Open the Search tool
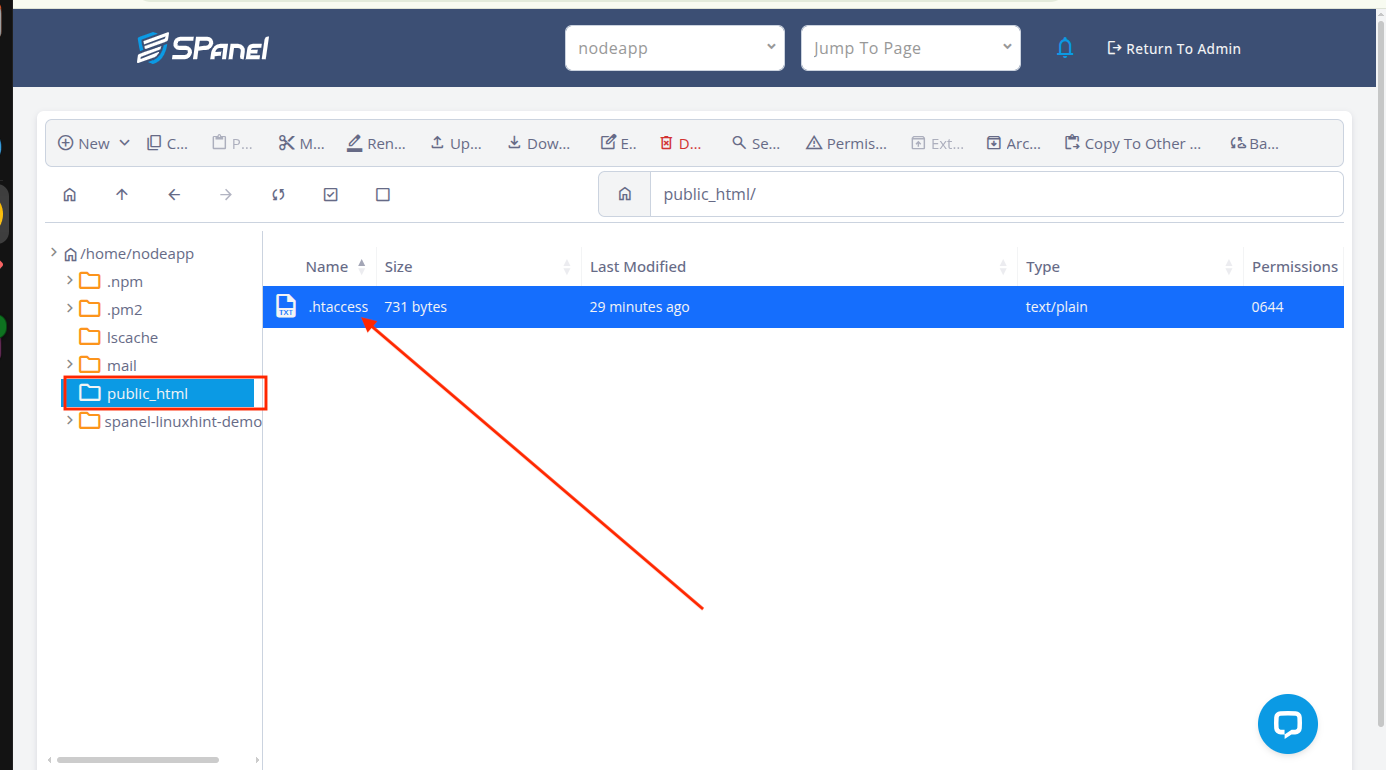1386x770 pixels. point(756,143)
